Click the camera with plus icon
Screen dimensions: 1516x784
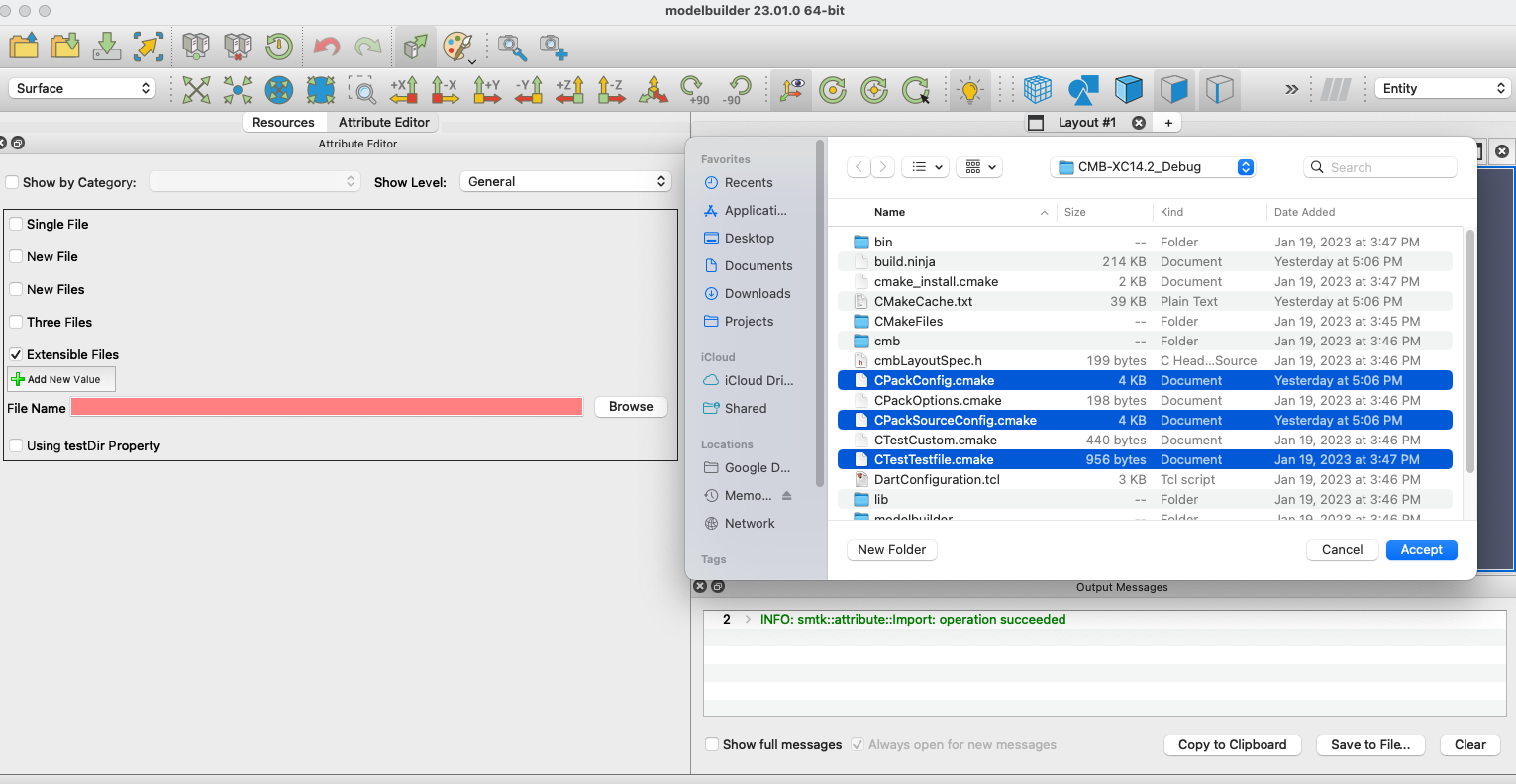click(554, 47)
